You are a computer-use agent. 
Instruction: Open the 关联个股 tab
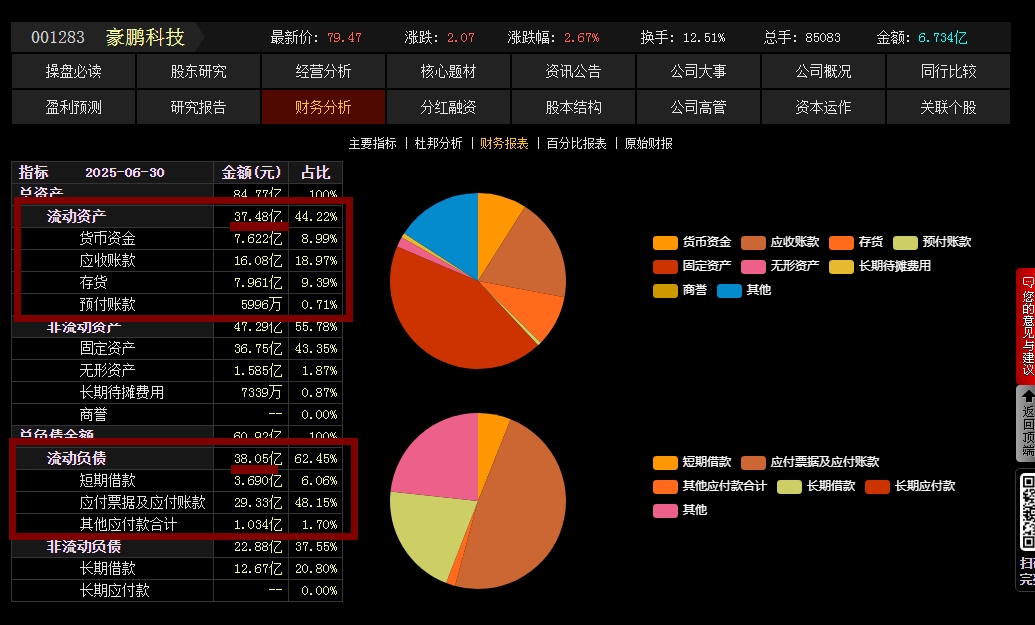(949, 107)
